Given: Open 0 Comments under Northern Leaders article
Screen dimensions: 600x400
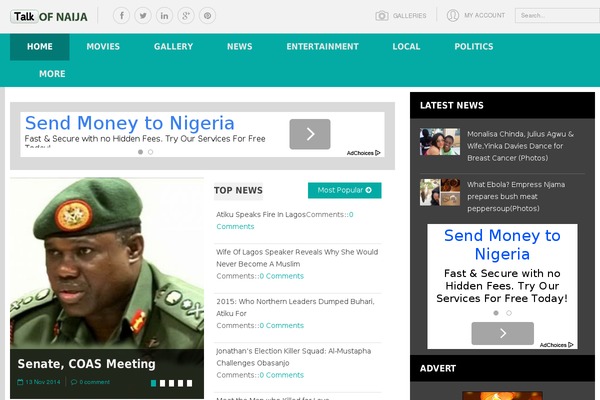Looking at the screenshot, I should [282, 325].
